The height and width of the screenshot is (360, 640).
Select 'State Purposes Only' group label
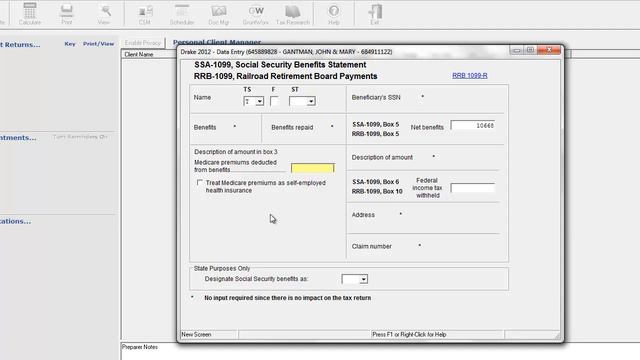222,269
